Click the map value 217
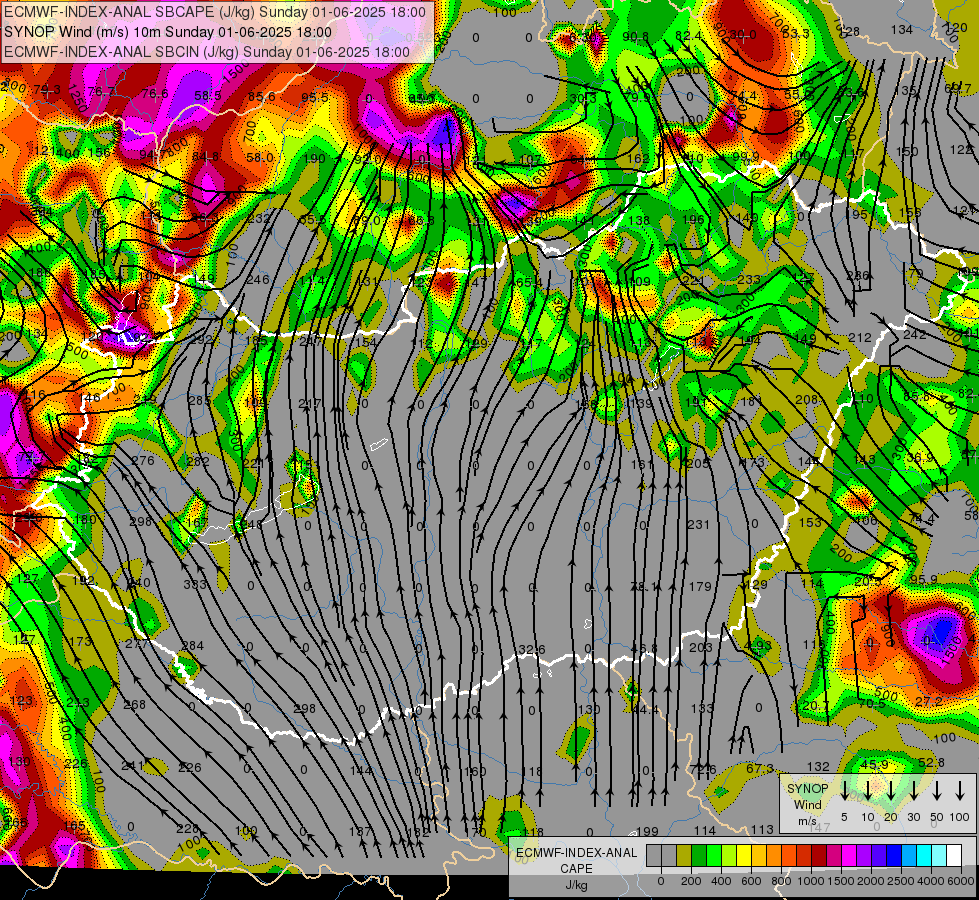 310,403
